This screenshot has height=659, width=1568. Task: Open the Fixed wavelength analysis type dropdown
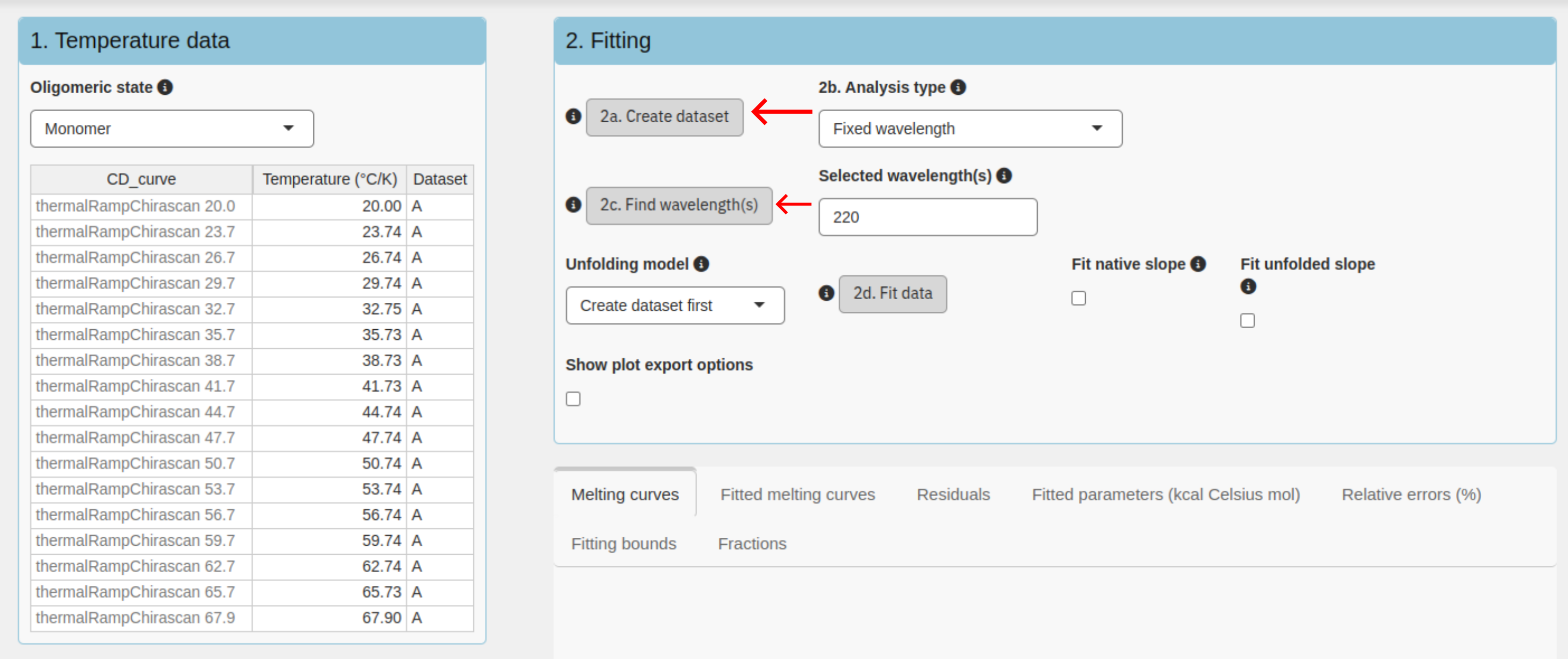tap(970, 129)
